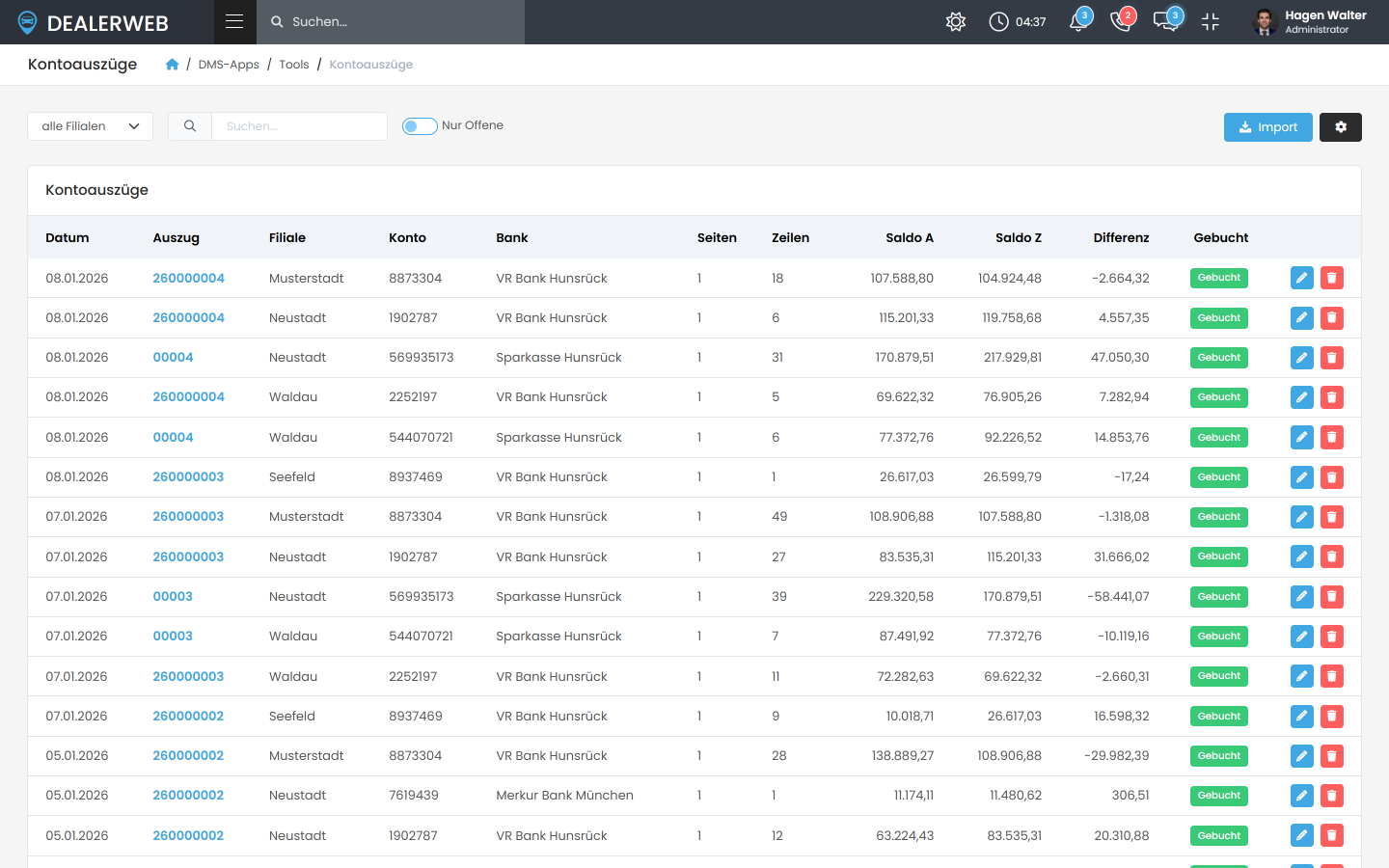Click the DEALERWEB logo
Screen dimensions: 1389x868
[94, 22]
